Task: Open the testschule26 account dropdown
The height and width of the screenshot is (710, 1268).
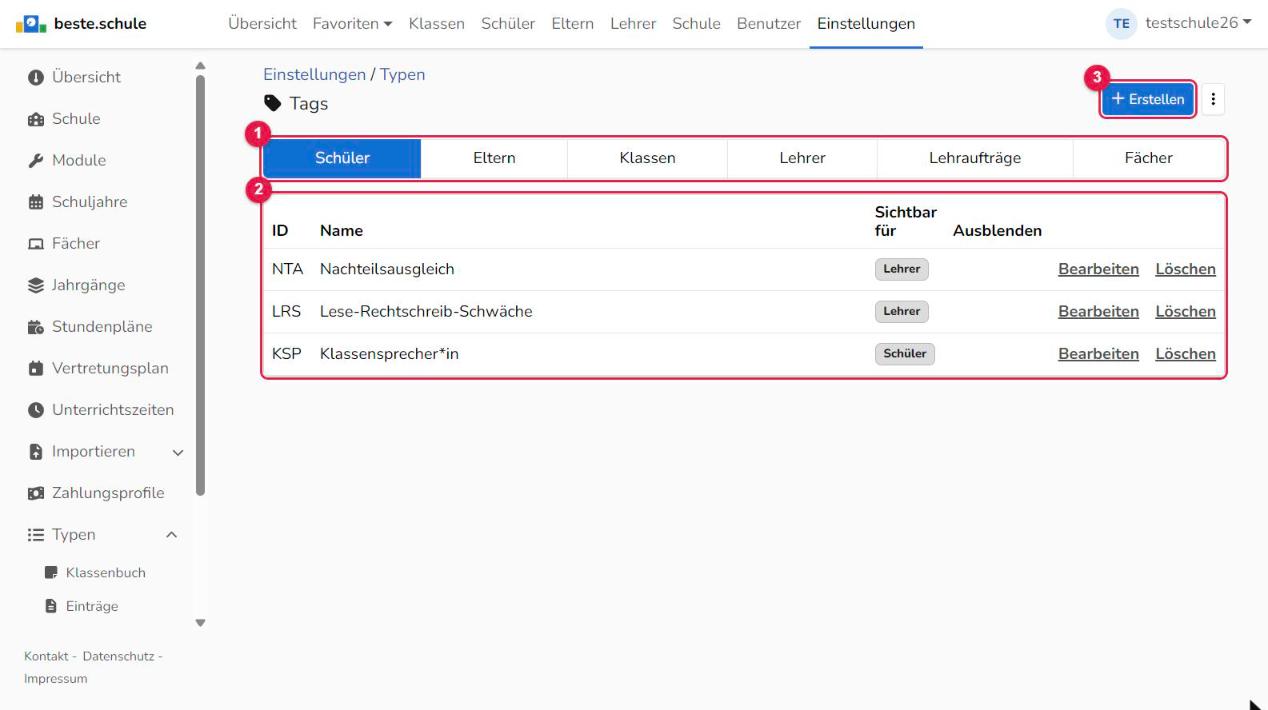Action: point(1198,24)
